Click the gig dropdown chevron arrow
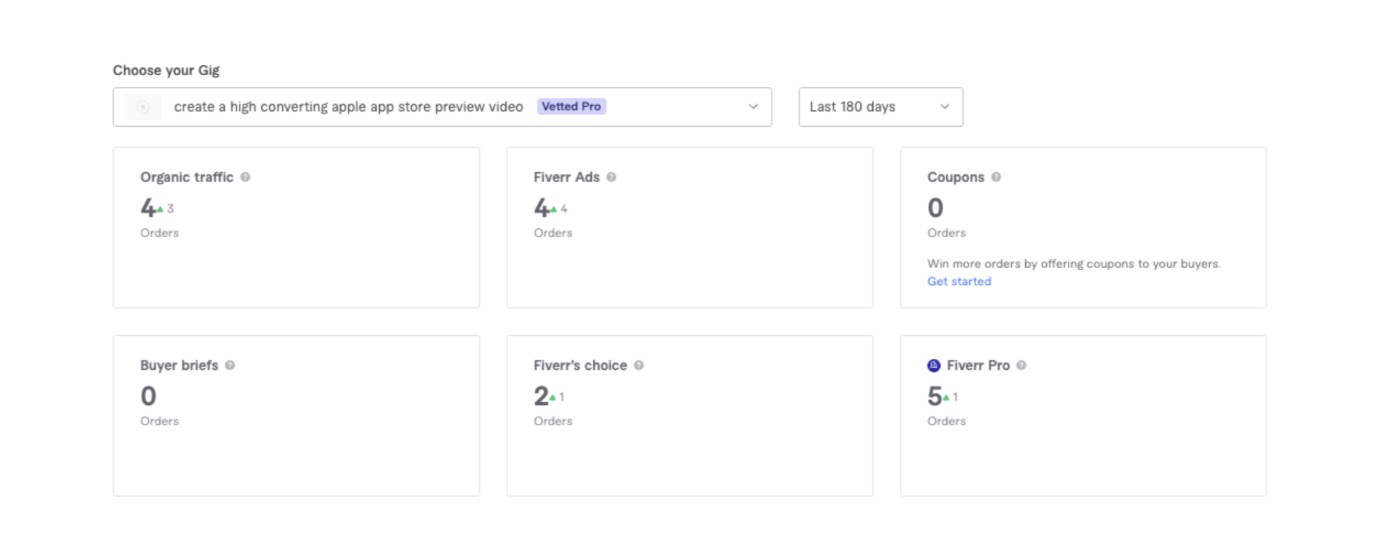This screenshot has height=542, width=1374. click(x=753, y=107)
